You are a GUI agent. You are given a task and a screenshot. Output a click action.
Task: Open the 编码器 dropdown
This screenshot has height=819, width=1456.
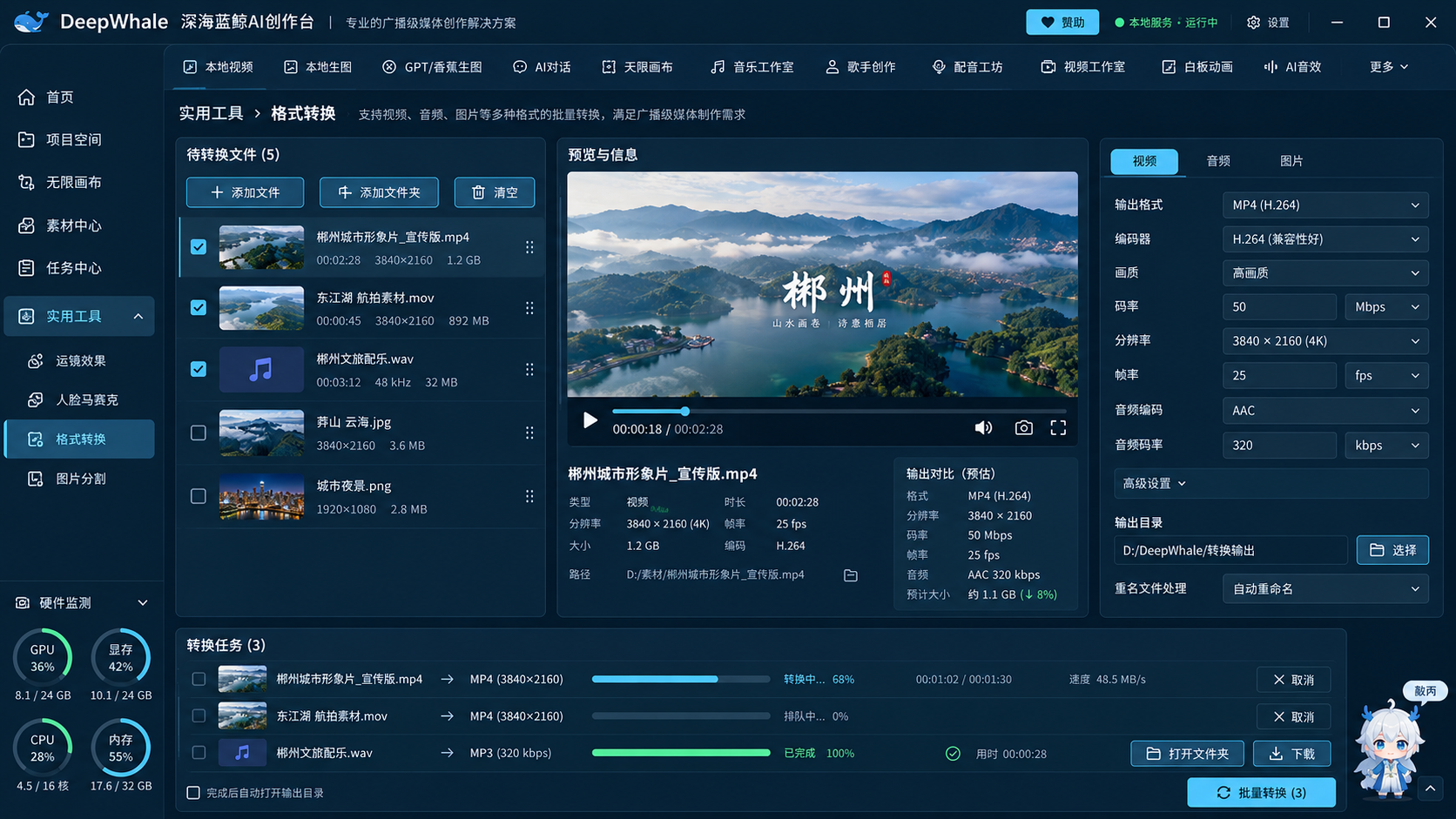(1325, 239)
